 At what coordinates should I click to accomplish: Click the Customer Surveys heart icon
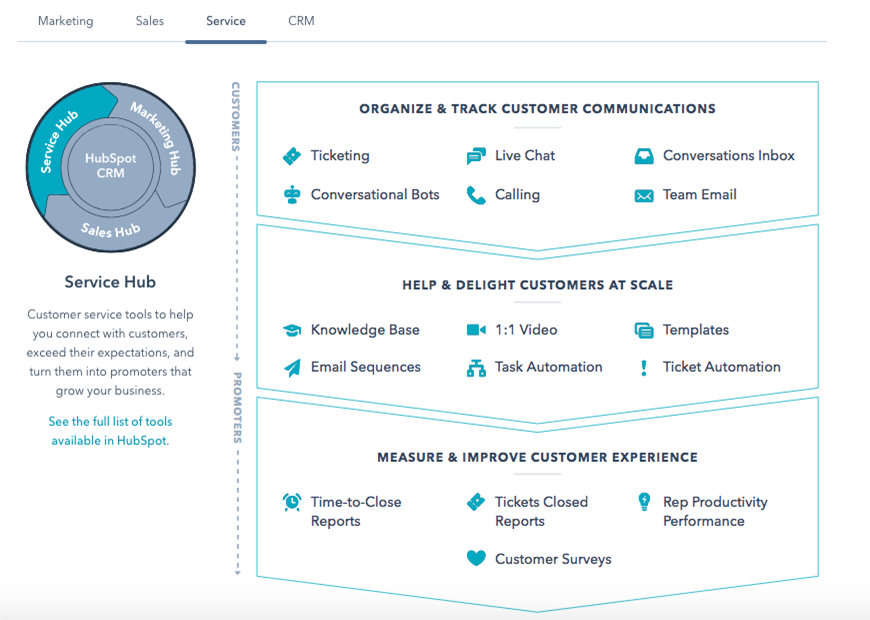(x=476, y=558)
